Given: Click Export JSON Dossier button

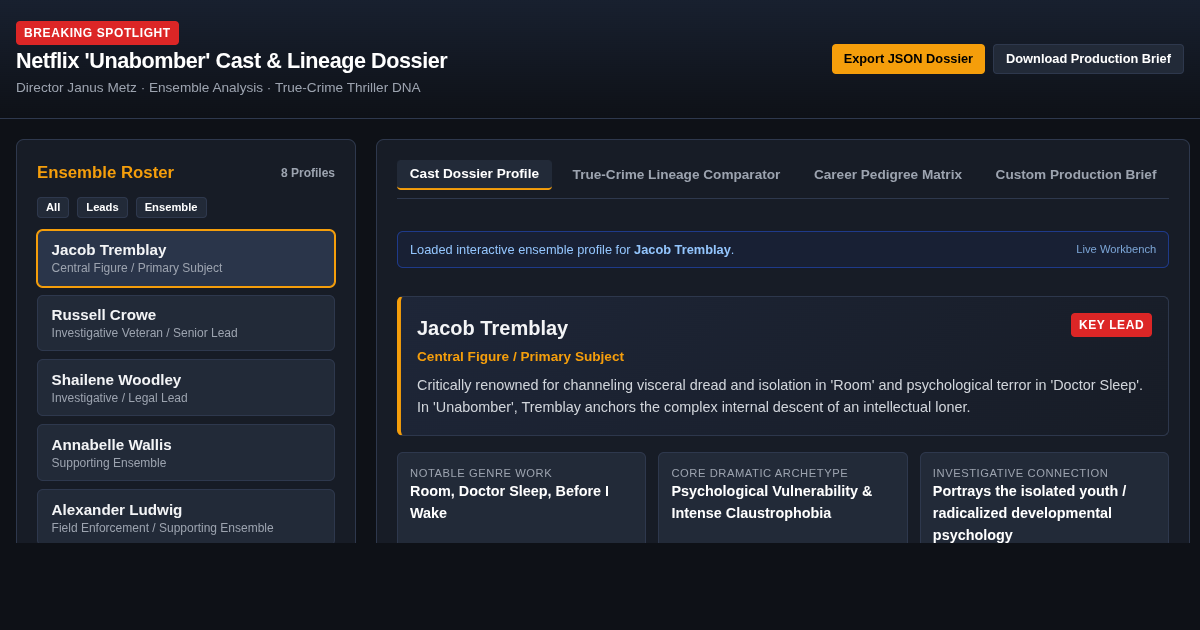Looking at the screenshot, I should click(908, 59).
